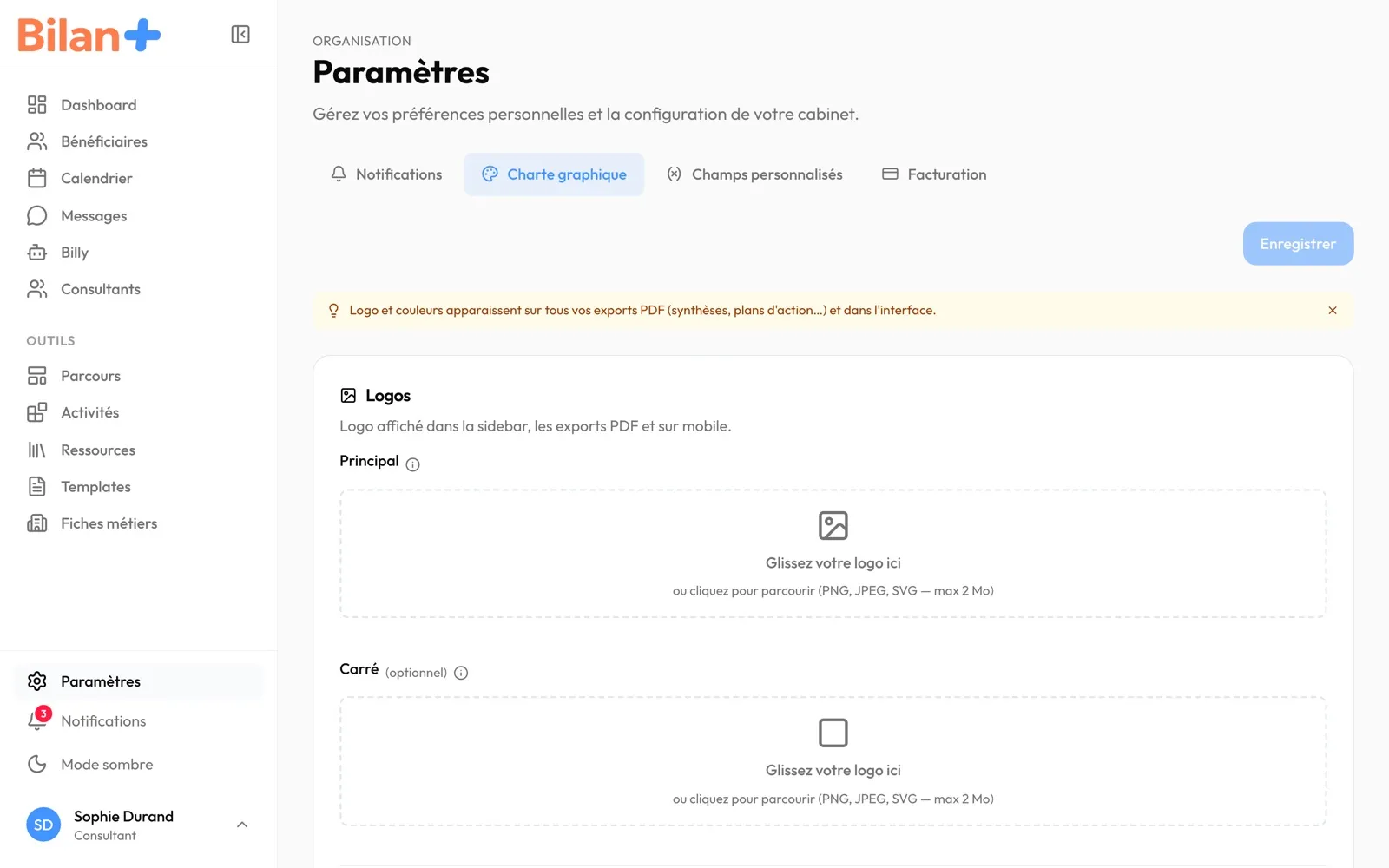Open the Billy robot icon
The height and width of the screenshot is (868, 1389).
pos(36,253)
